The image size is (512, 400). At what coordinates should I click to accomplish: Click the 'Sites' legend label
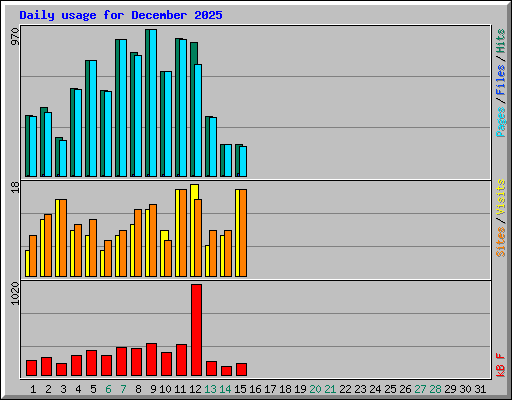[501, 242]
